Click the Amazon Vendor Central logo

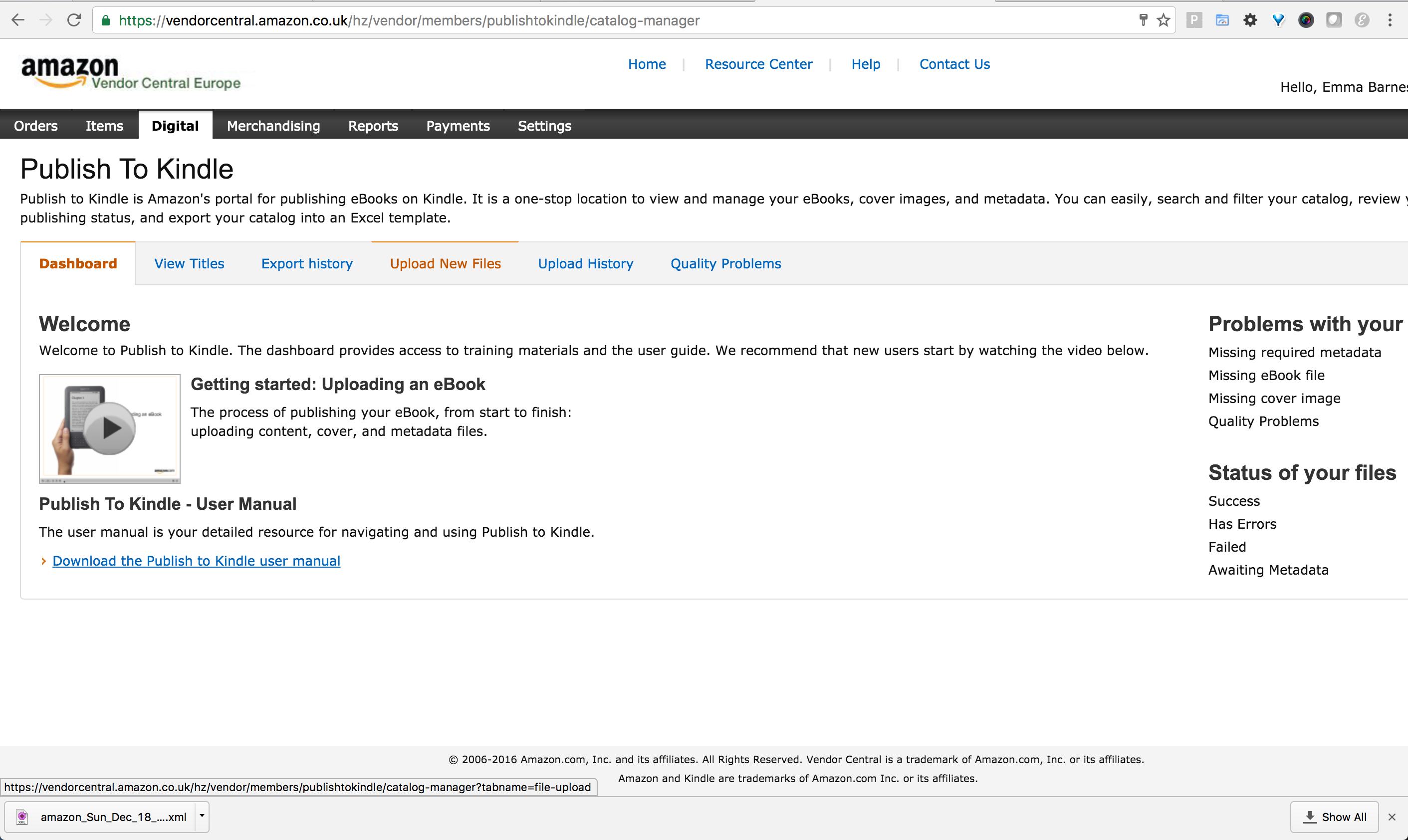130,74
